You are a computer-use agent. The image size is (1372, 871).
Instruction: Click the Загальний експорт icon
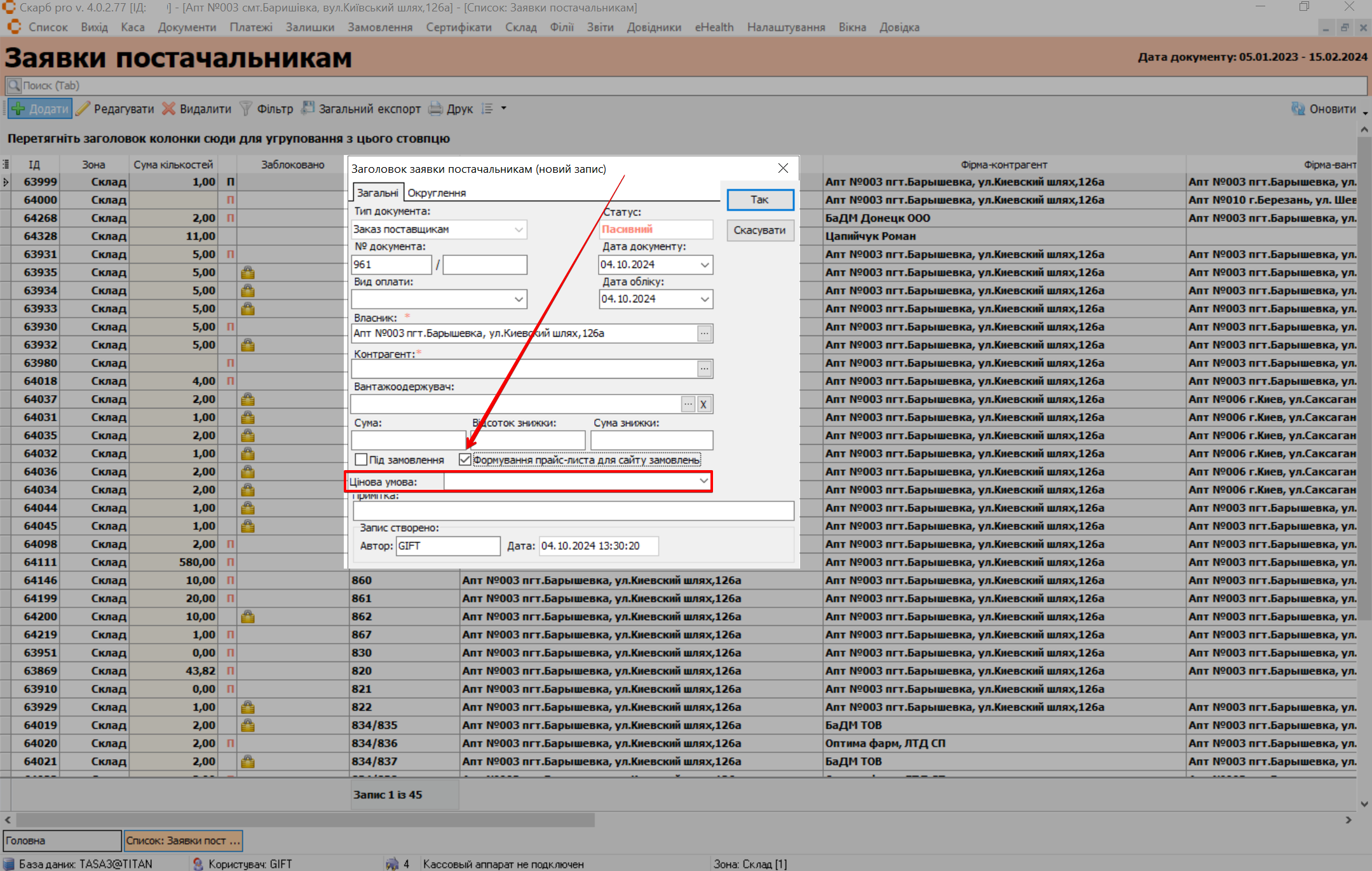pyautogui.click(x=308, y=109)
